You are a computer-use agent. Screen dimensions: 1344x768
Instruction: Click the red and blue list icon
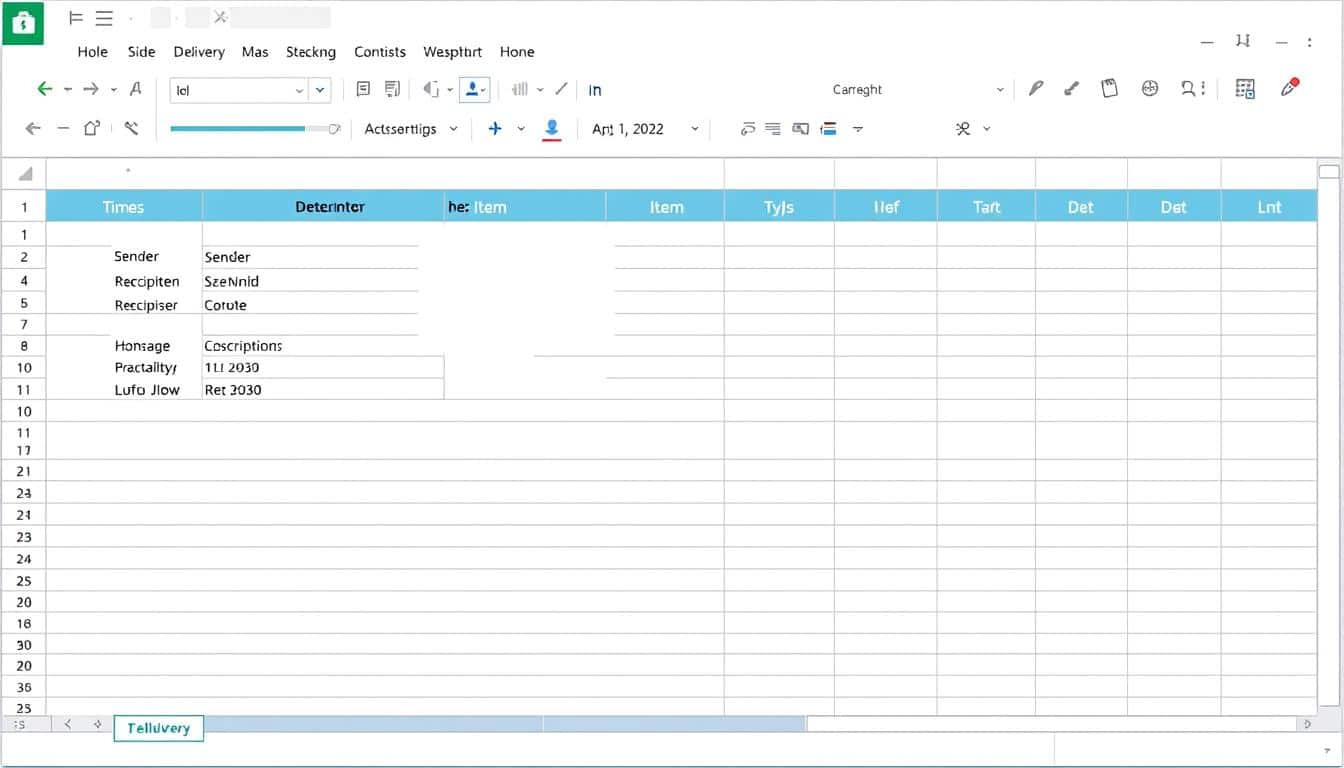tap(828, 128)
